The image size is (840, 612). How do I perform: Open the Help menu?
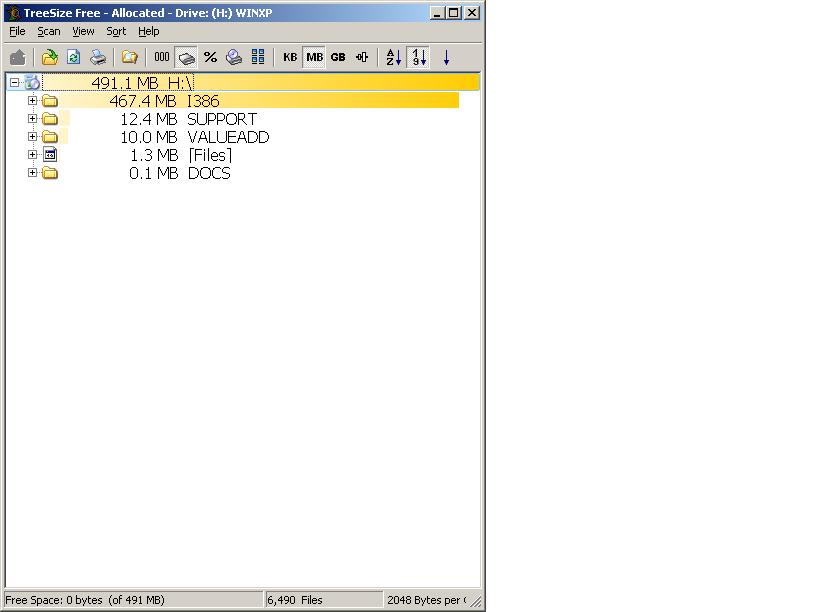coord(149,32)
